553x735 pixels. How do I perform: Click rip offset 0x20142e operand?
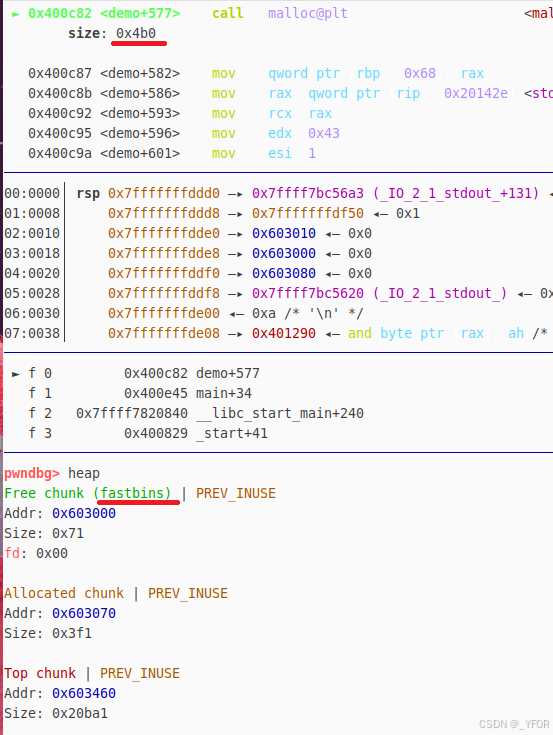click(x=475, y=93)
